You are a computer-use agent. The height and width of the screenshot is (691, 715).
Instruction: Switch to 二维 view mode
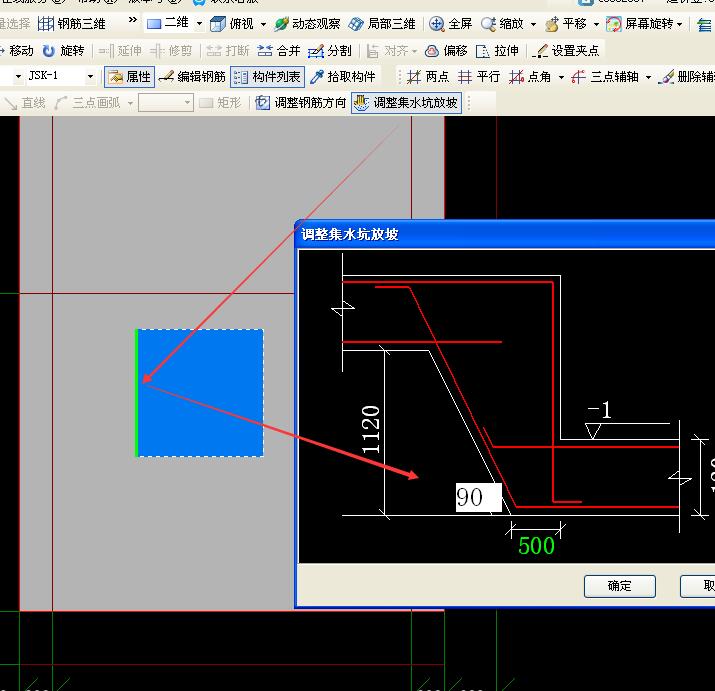(168, 23)
